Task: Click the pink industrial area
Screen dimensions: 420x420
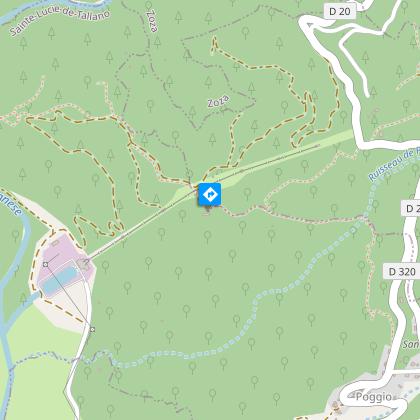Action: point(63,254)
